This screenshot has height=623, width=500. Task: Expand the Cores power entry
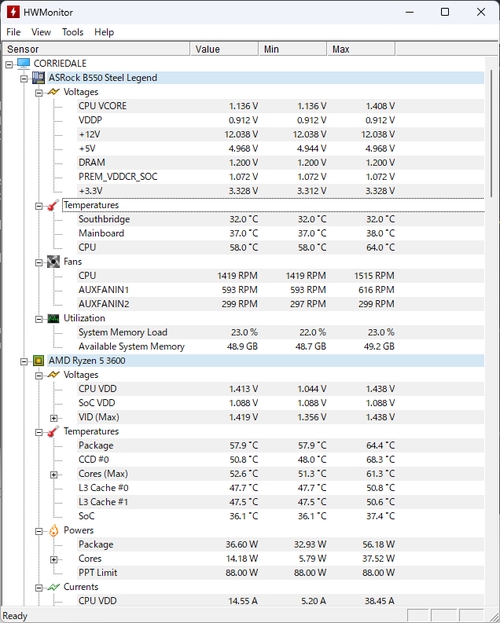(x=54, y=560)
